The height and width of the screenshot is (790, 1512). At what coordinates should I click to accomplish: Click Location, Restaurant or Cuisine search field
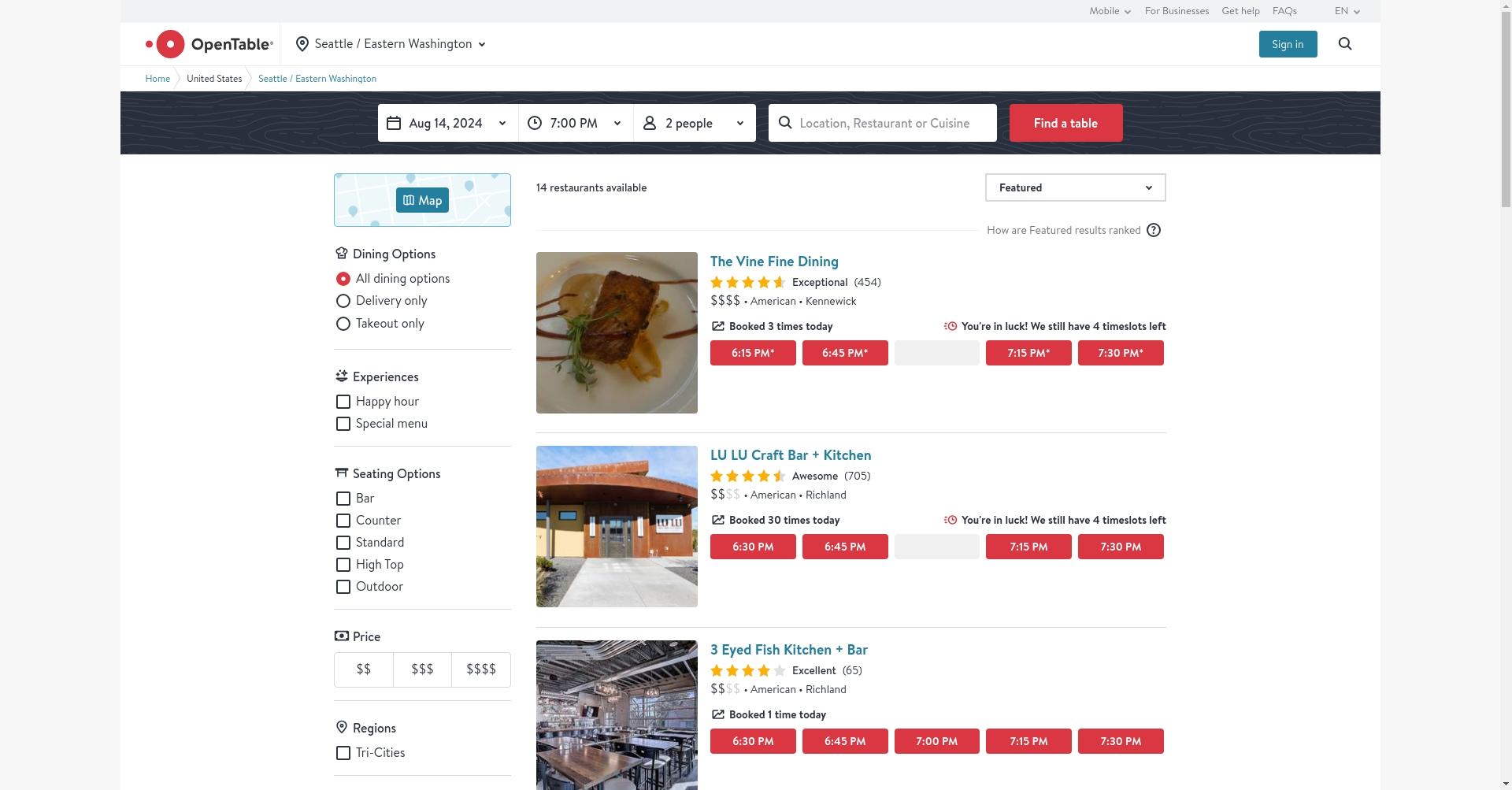coord(883,123)
